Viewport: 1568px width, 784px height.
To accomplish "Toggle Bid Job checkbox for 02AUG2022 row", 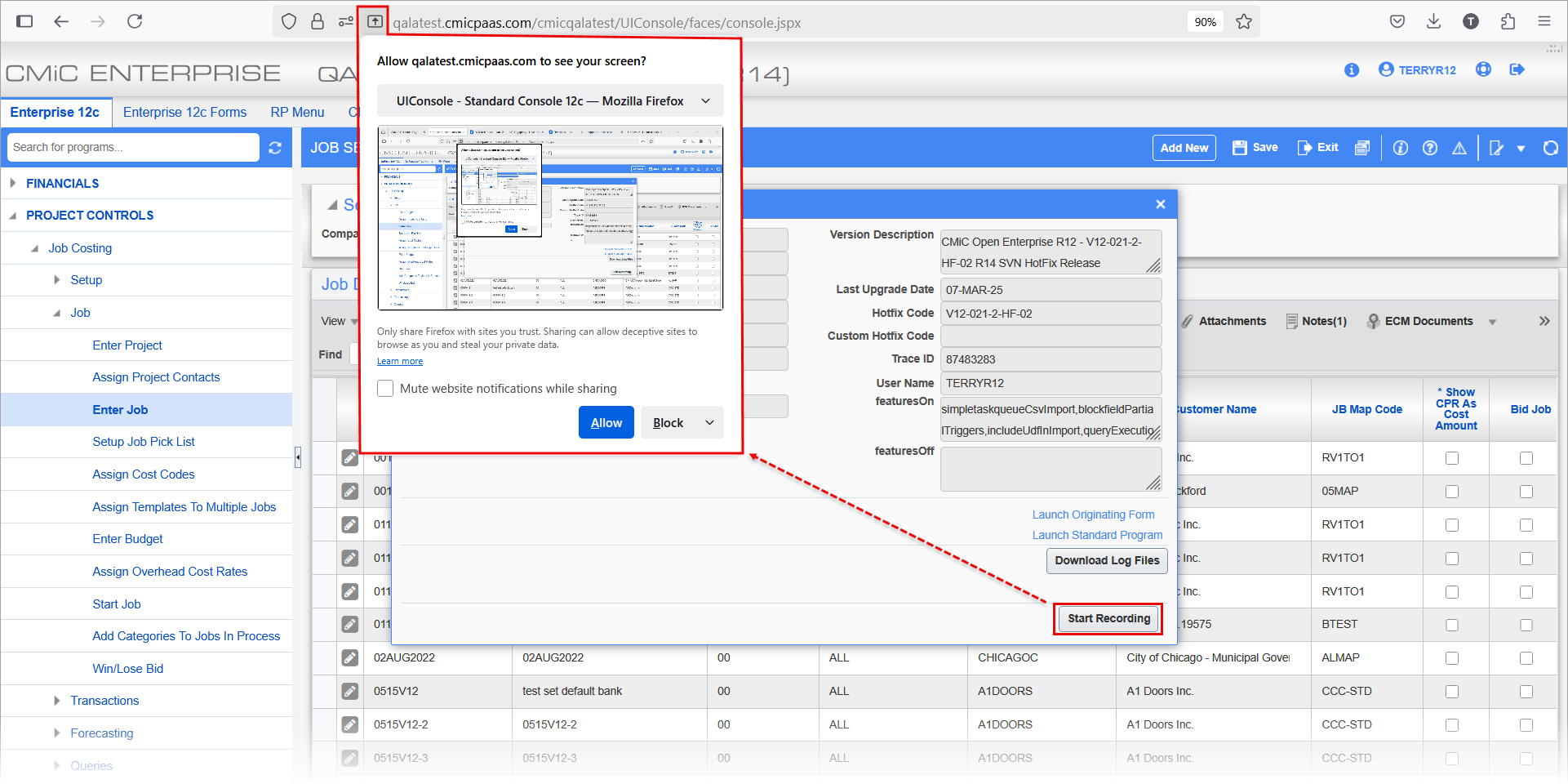I will 1526,658.
